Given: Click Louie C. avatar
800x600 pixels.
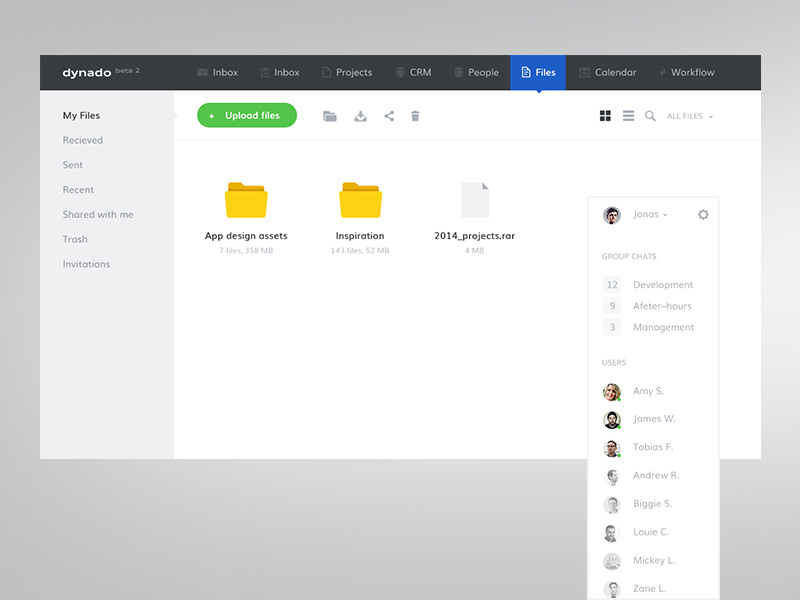Looking at the screenshot, I should (x=612, y=533).
